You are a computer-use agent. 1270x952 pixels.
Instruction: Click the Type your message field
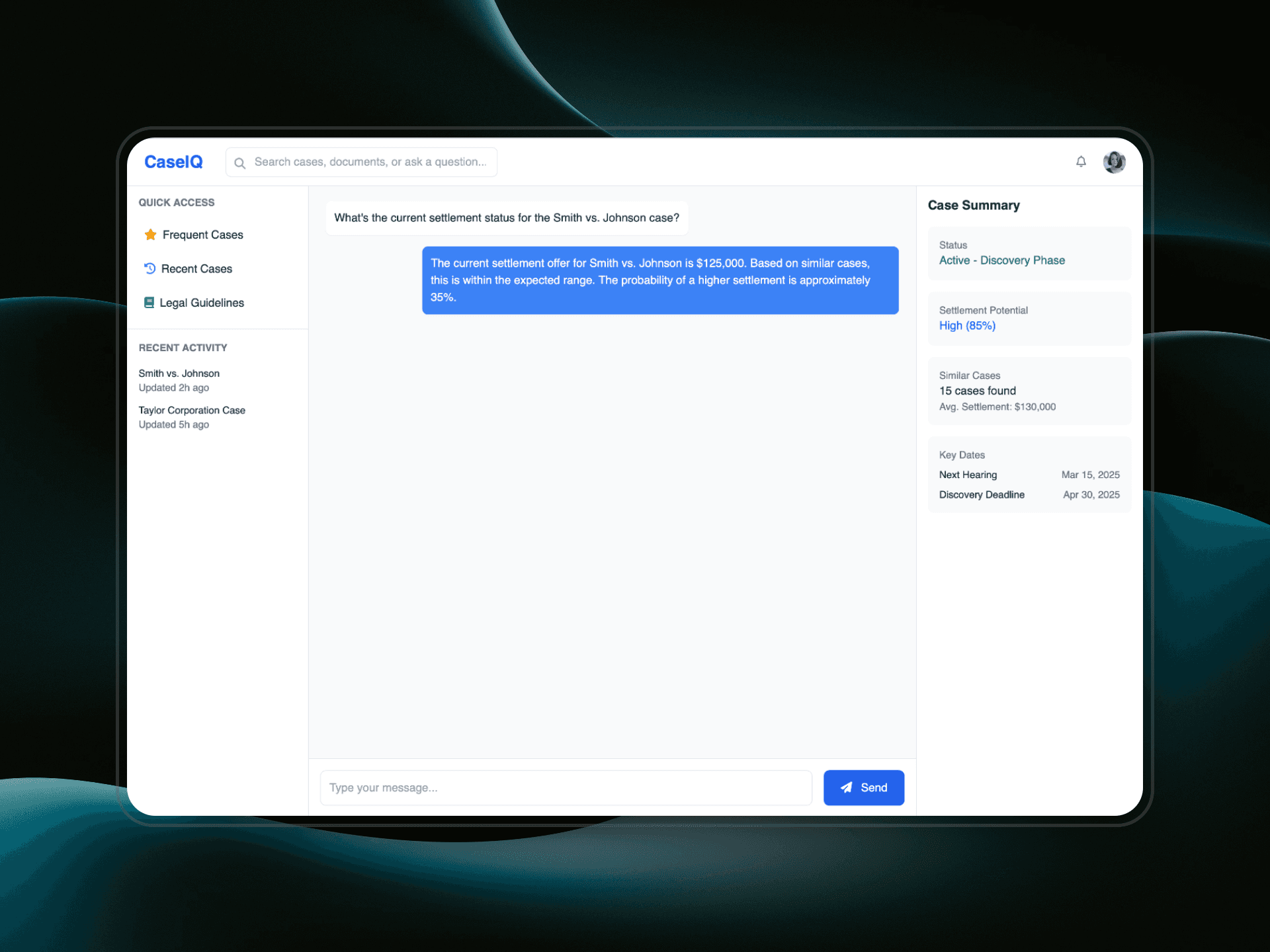point(566,787)
